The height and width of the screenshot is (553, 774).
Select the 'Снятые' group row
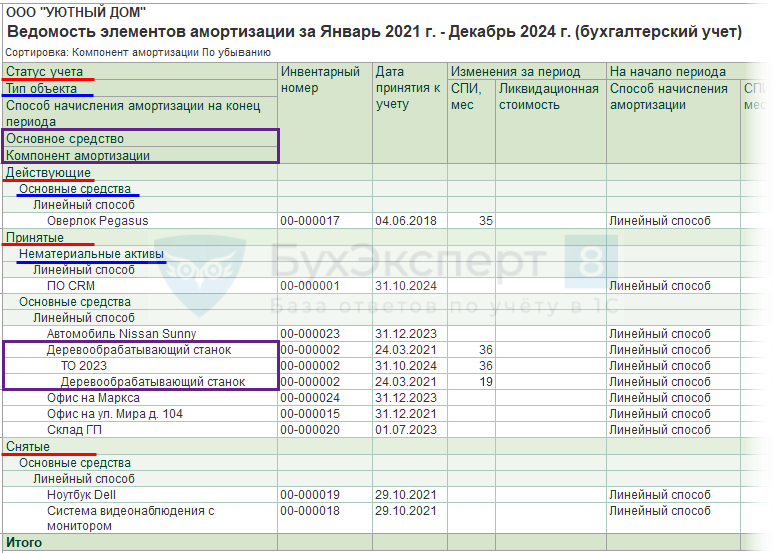(x=140, y=446)
